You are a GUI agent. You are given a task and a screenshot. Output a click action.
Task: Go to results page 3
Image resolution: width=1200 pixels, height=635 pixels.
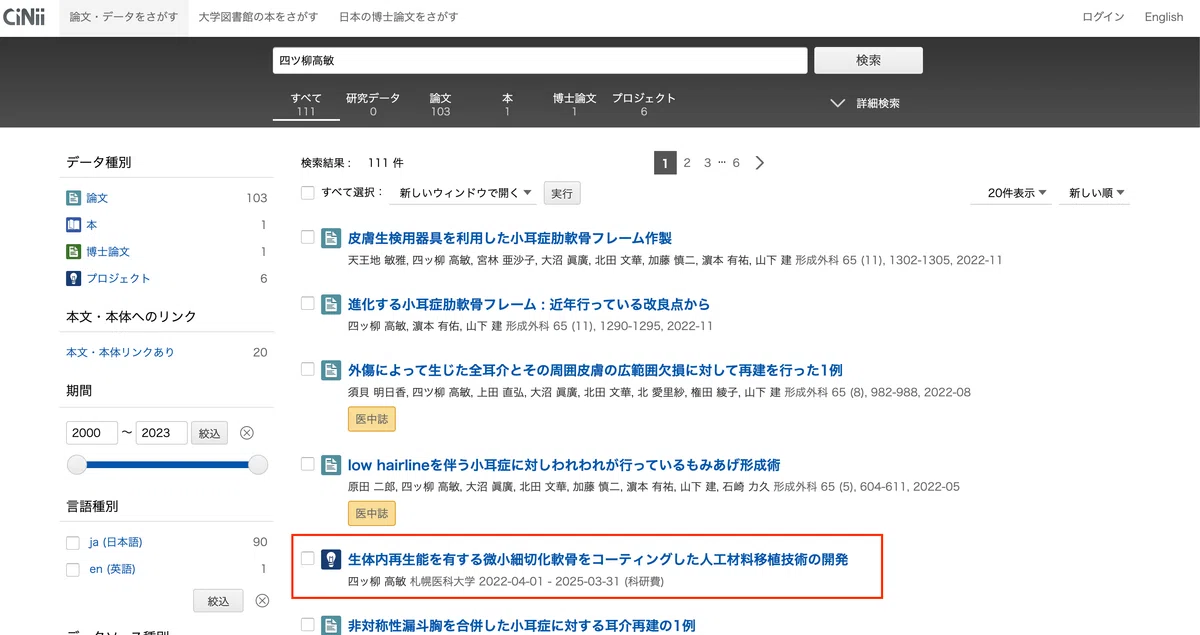[707, 163]
